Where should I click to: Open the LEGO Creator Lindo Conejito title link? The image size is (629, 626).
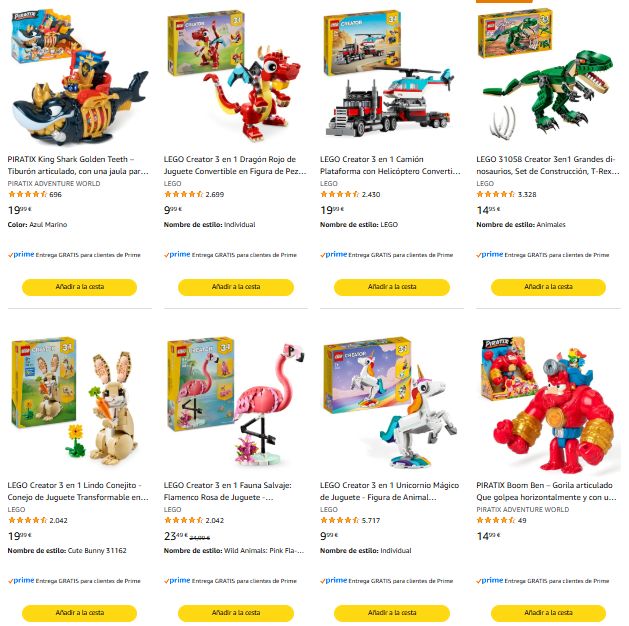(x=78, y=491)
